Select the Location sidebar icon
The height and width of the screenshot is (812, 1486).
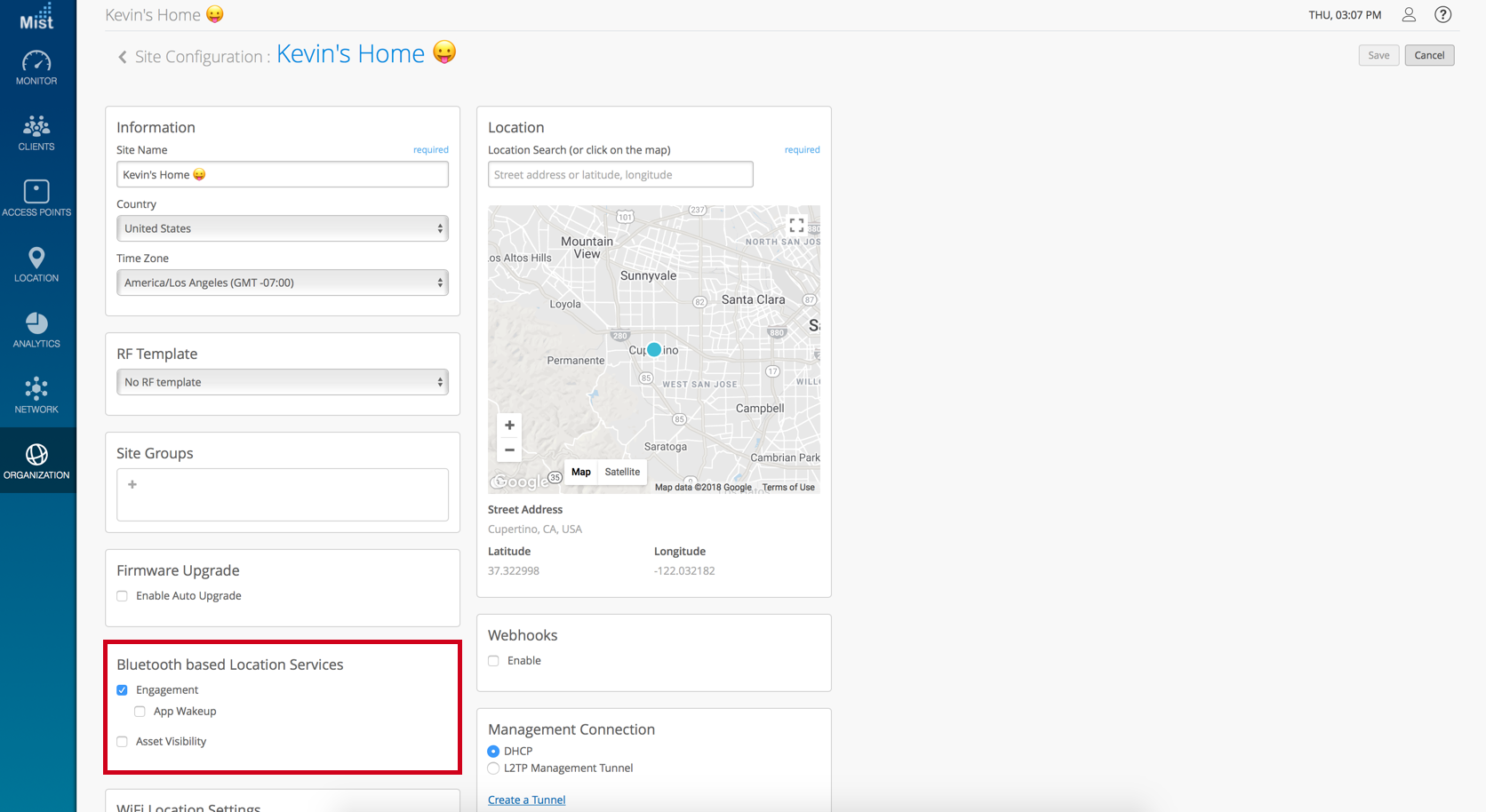[x=36, y=265]
